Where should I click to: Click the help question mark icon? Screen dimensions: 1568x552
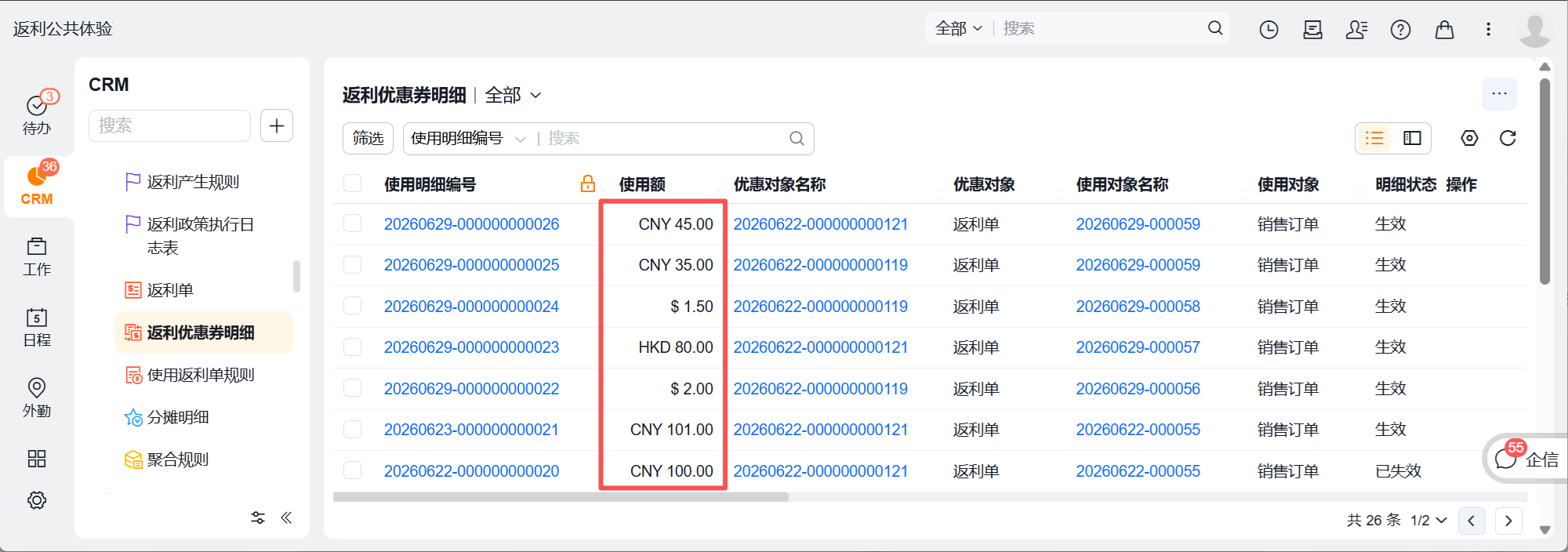click(x=1400, y=30)
